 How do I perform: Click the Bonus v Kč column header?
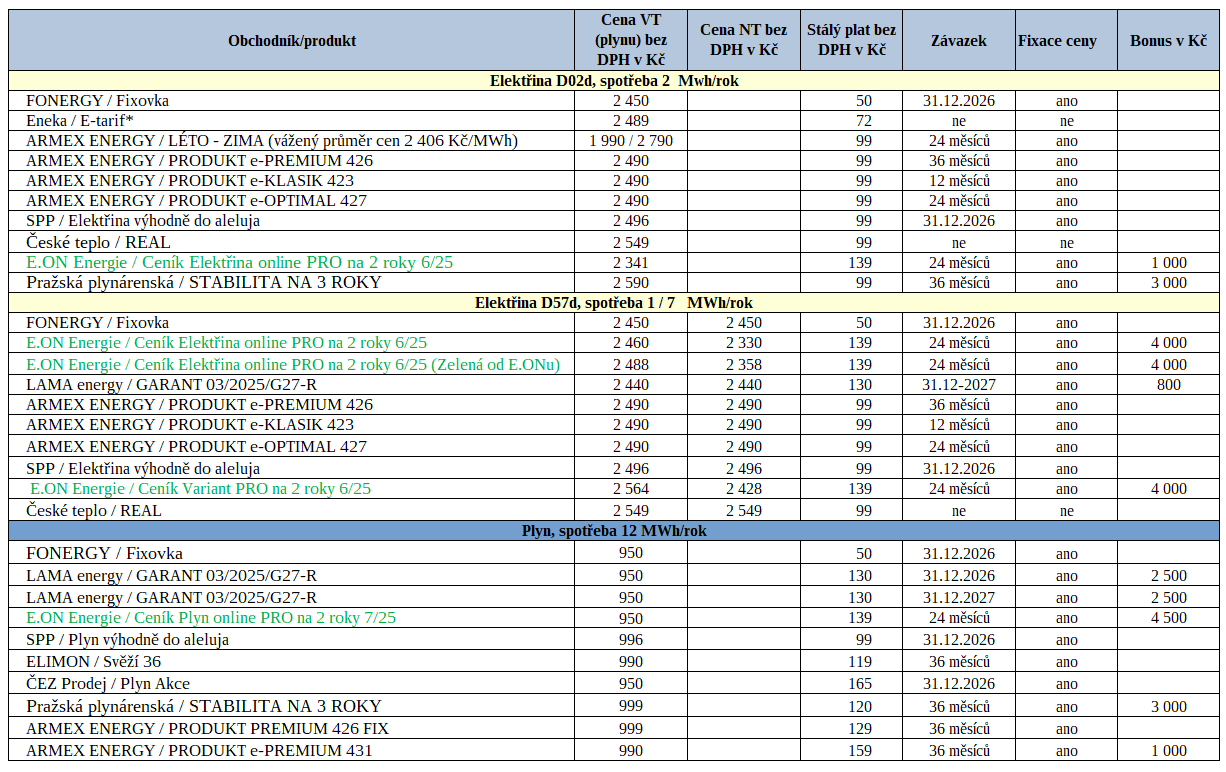1168,41
